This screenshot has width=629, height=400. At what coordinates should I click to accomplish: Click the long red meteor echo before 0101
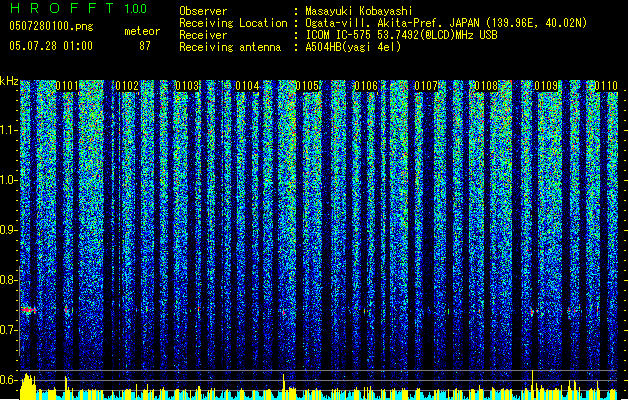(28, 310)
